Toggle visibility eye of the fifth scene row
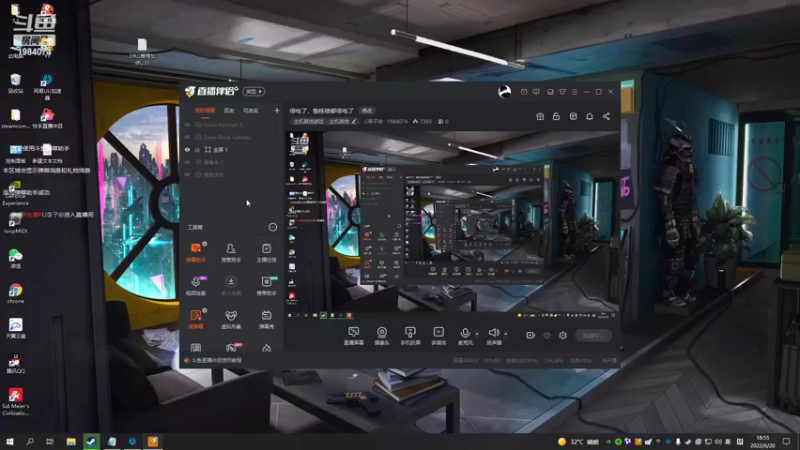Screen dimensions: 800x450 [187, 174]
